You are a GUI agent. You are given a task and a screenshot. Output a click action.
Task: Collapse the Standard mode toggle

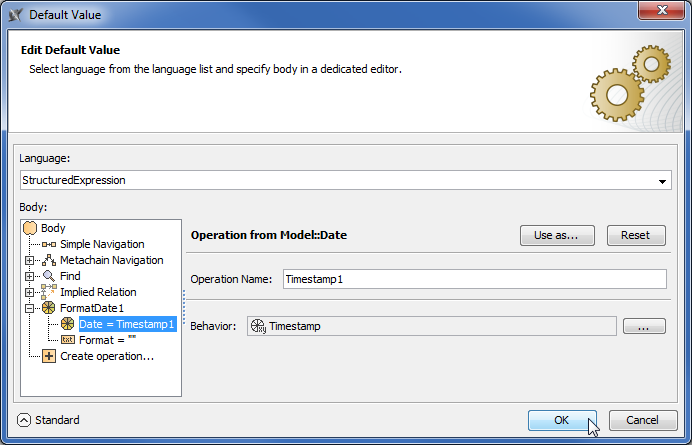pos(25,420)
